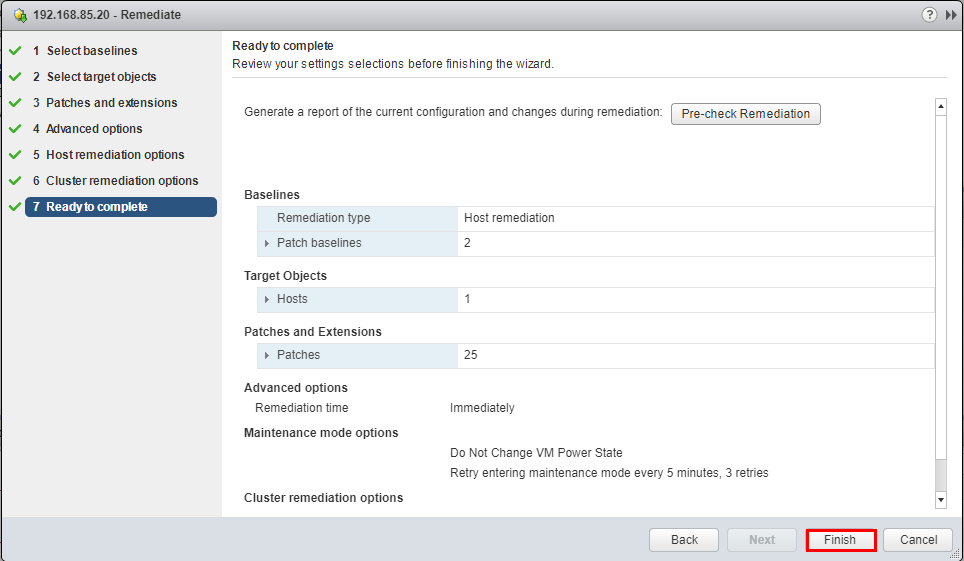
Task: Expand the Hosts row
Action: [x=267, y=299]
